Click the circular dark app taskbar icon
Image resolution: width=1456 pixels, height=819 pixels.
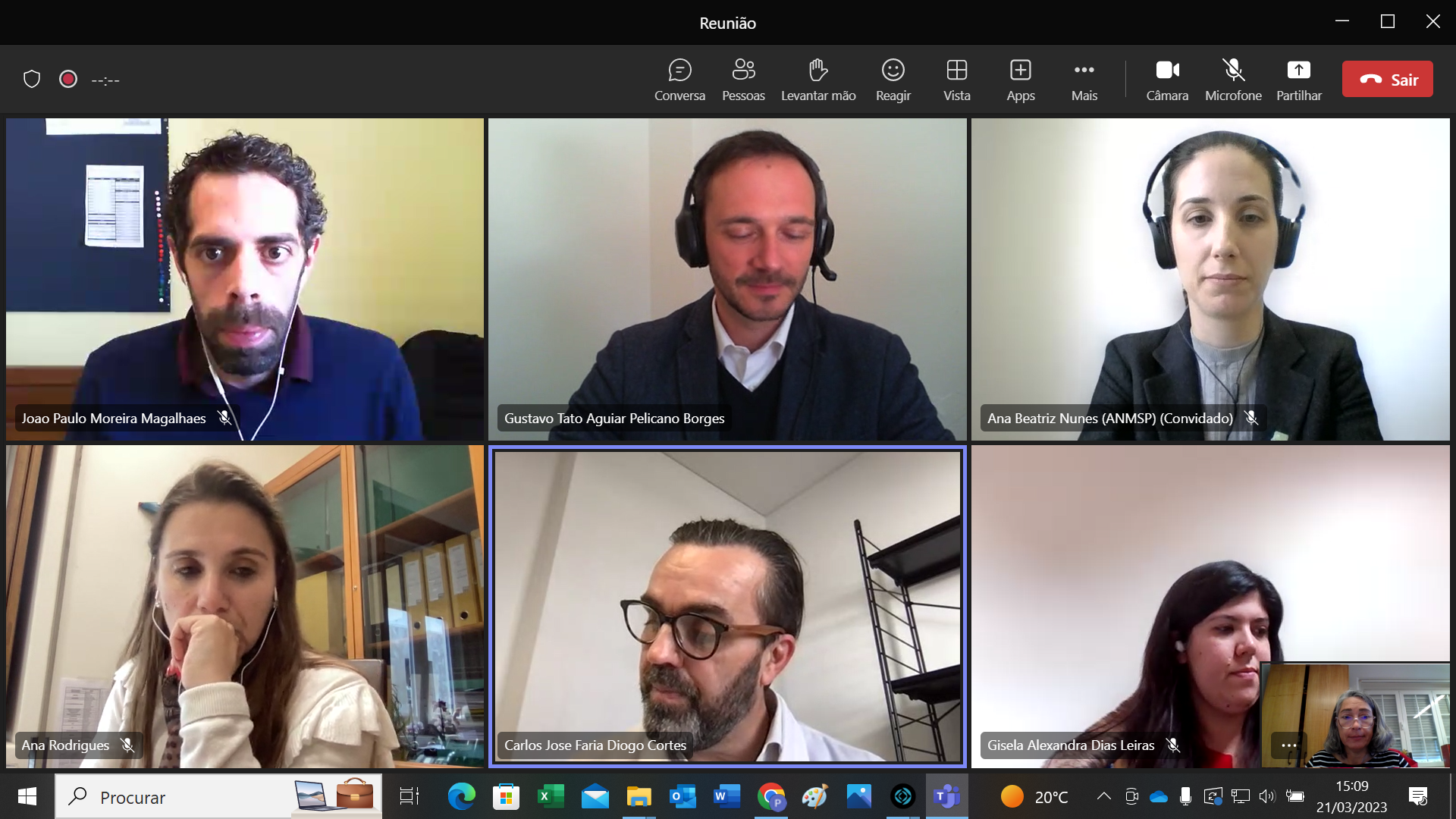(x=903, y=796)
